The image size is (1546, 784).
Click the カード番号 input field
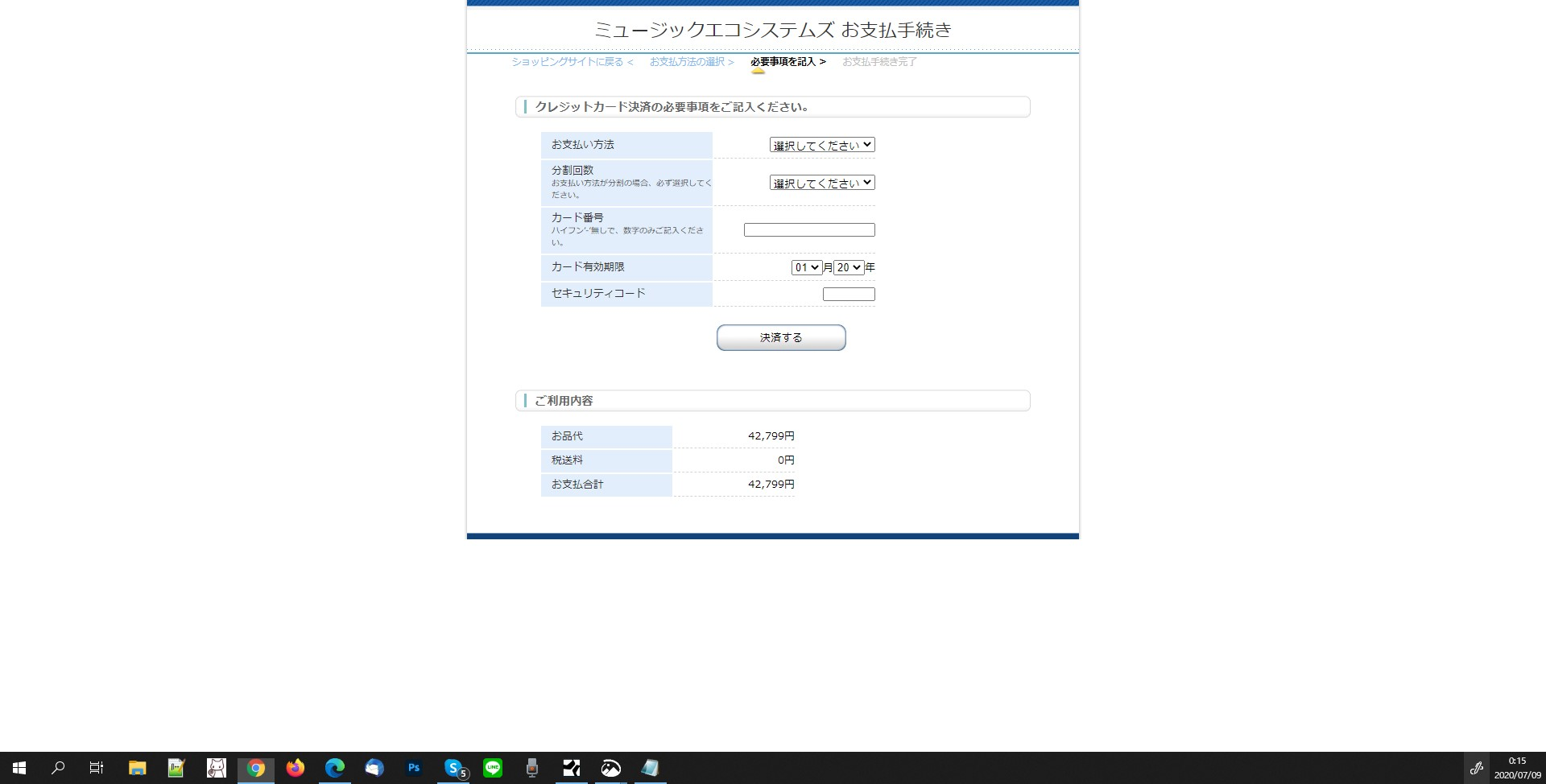809,230
